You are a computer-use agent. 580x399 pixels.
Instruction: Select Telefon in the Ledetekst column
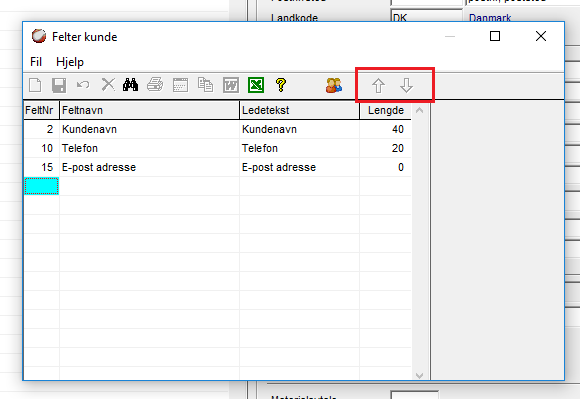point(299,148)
